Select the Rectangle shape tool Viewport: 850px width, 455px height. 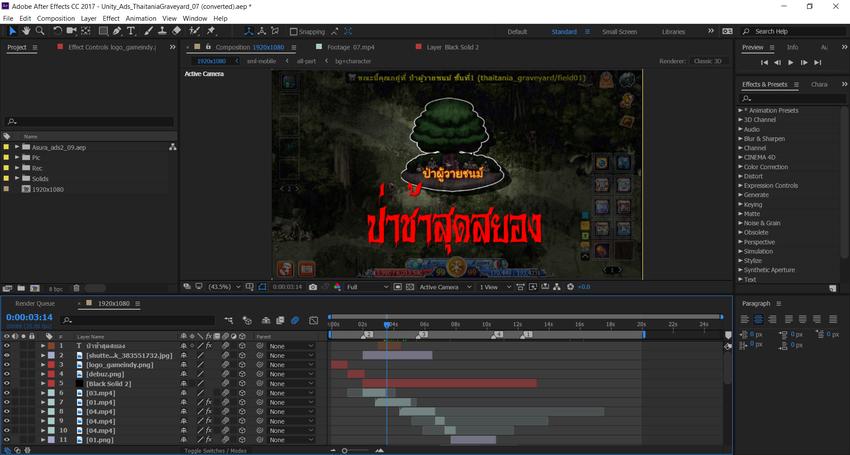[103, 31]
